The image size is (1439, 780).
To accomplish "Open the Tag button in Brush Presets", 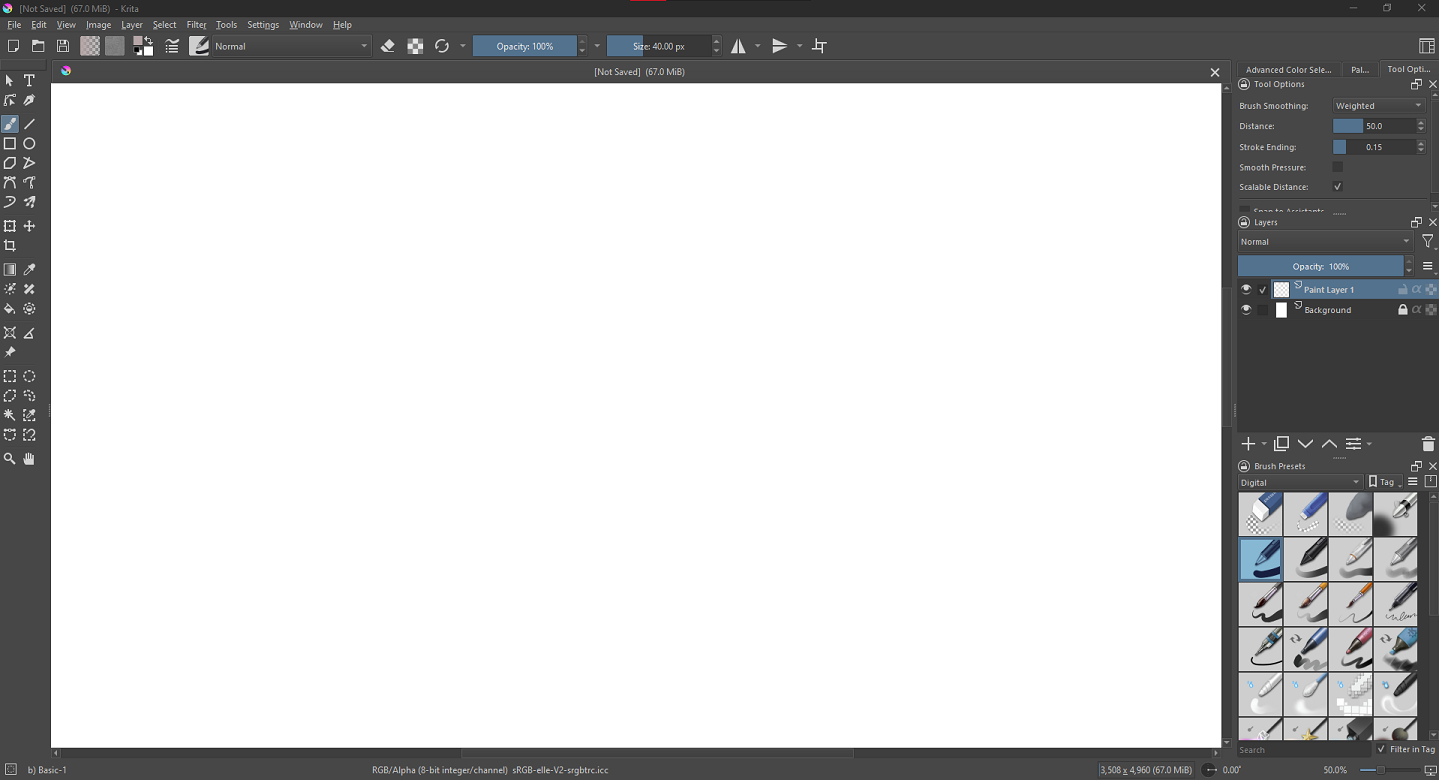I will click(x=1384, y=482).
